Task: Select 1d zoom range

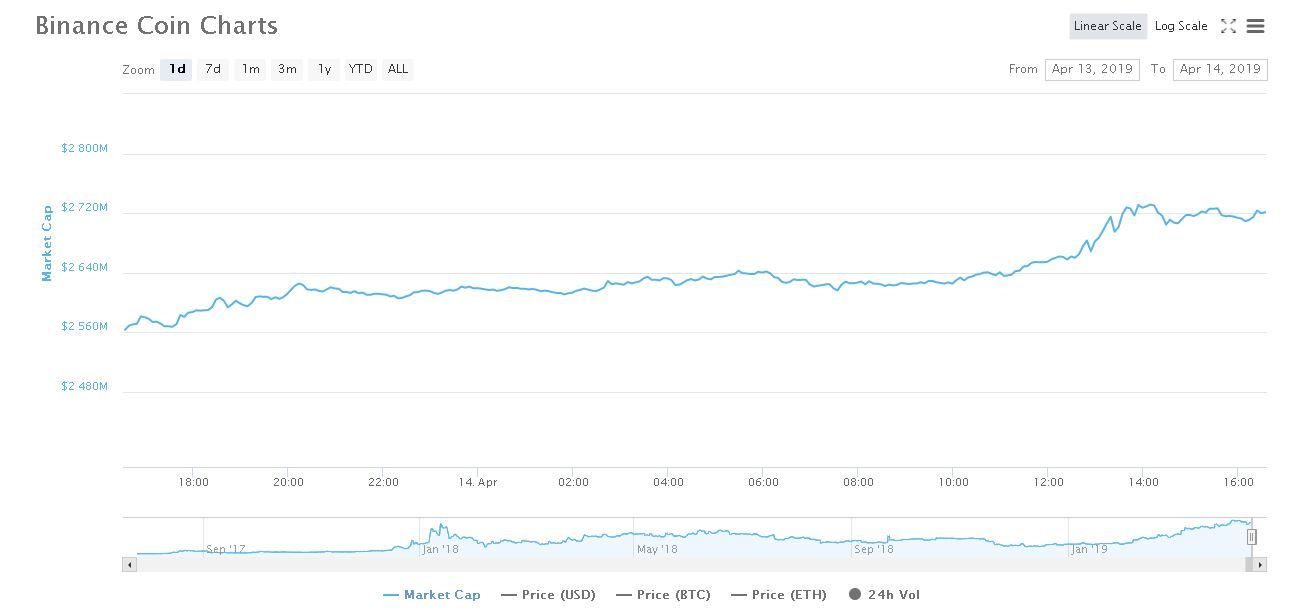Action: click(177, 69)
